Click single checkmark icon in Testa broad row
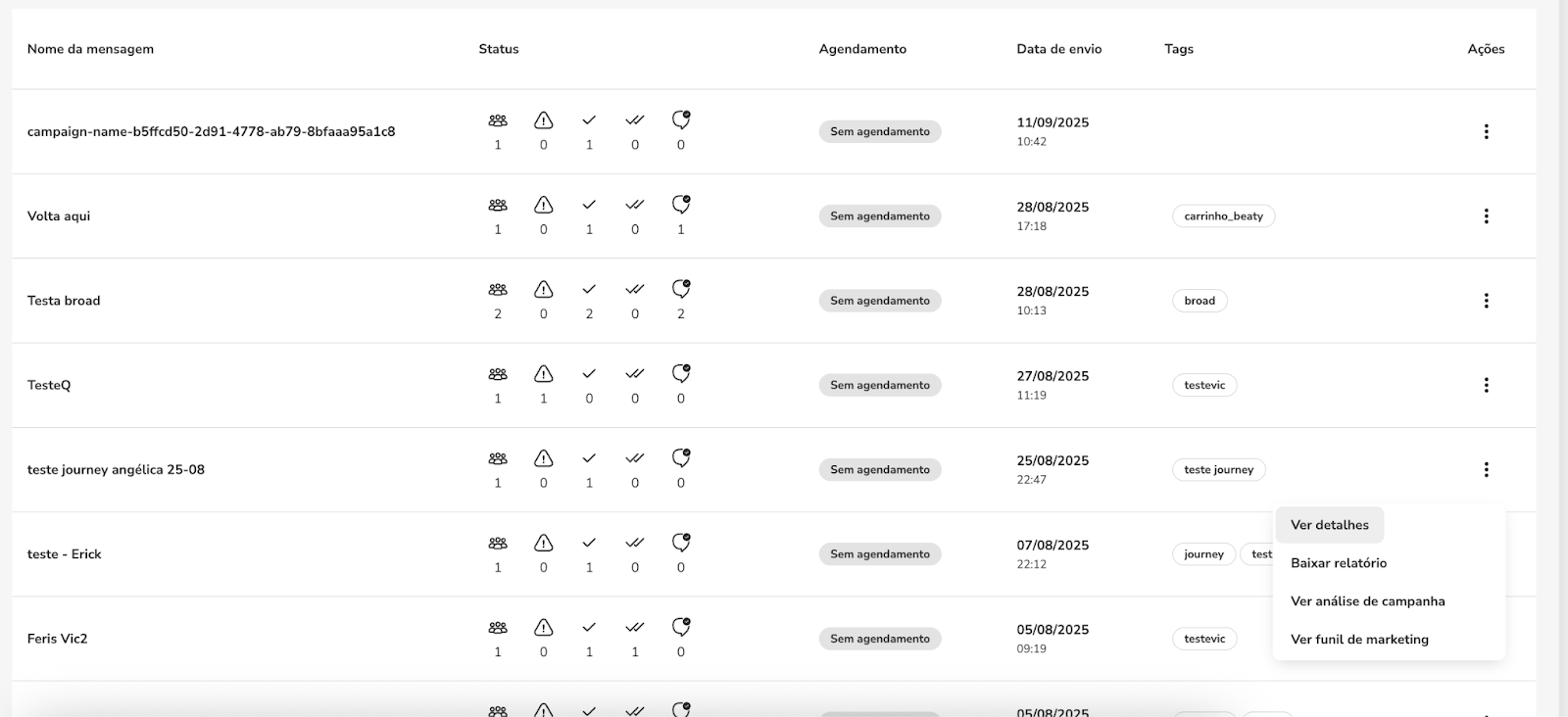 [x=589, y=289]
